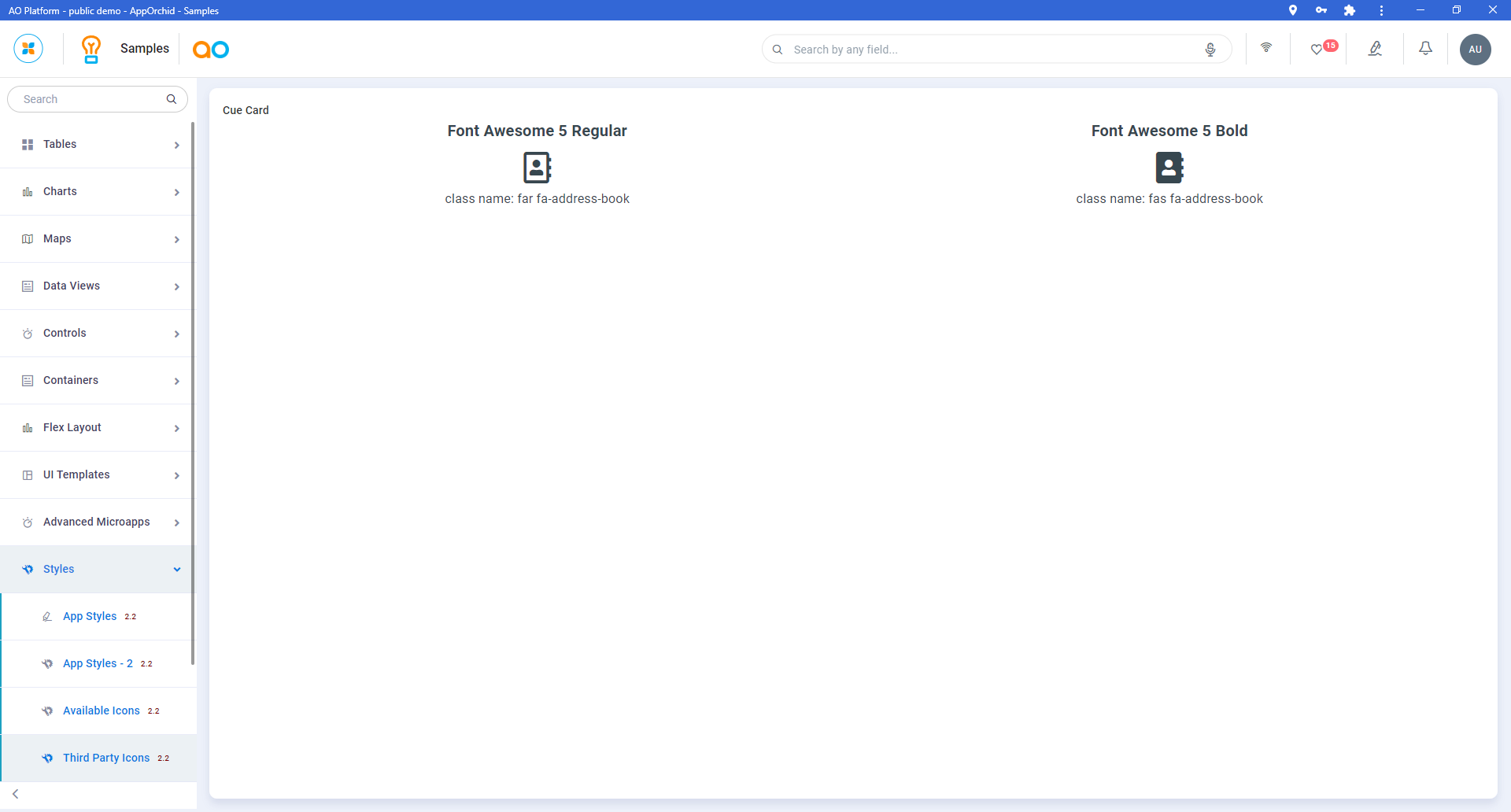Screen dimensions: 1511x812
Task: Click the Search by any field box
Action: pyautogui.click(x=992, y=50)
